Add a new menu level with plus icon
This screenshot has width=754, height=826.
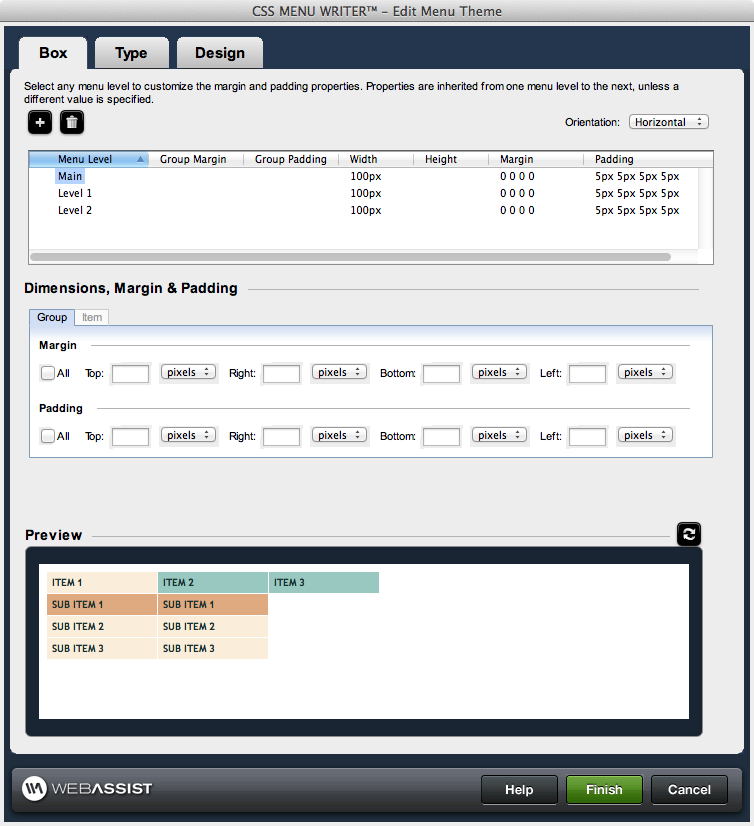coord(40,123)
